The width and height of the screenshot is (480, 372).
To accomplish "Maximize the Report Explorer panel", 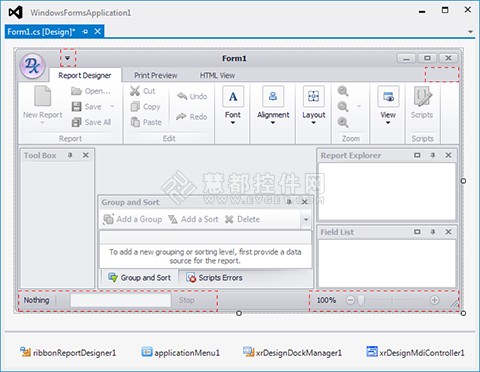I will coord(417,155).
